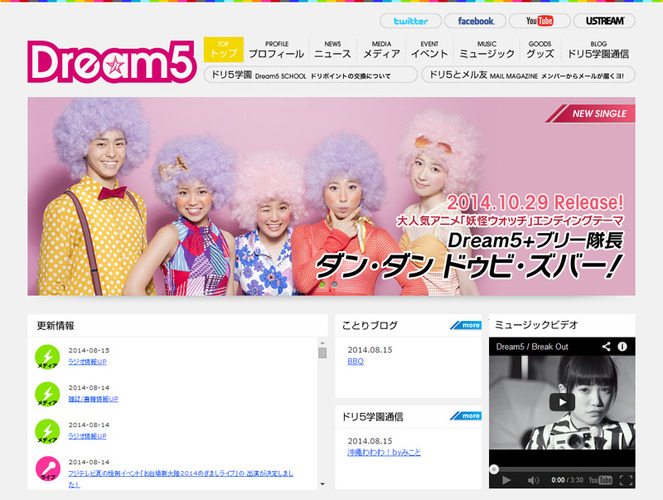Mute the video with speaker icon

[533, 480]
